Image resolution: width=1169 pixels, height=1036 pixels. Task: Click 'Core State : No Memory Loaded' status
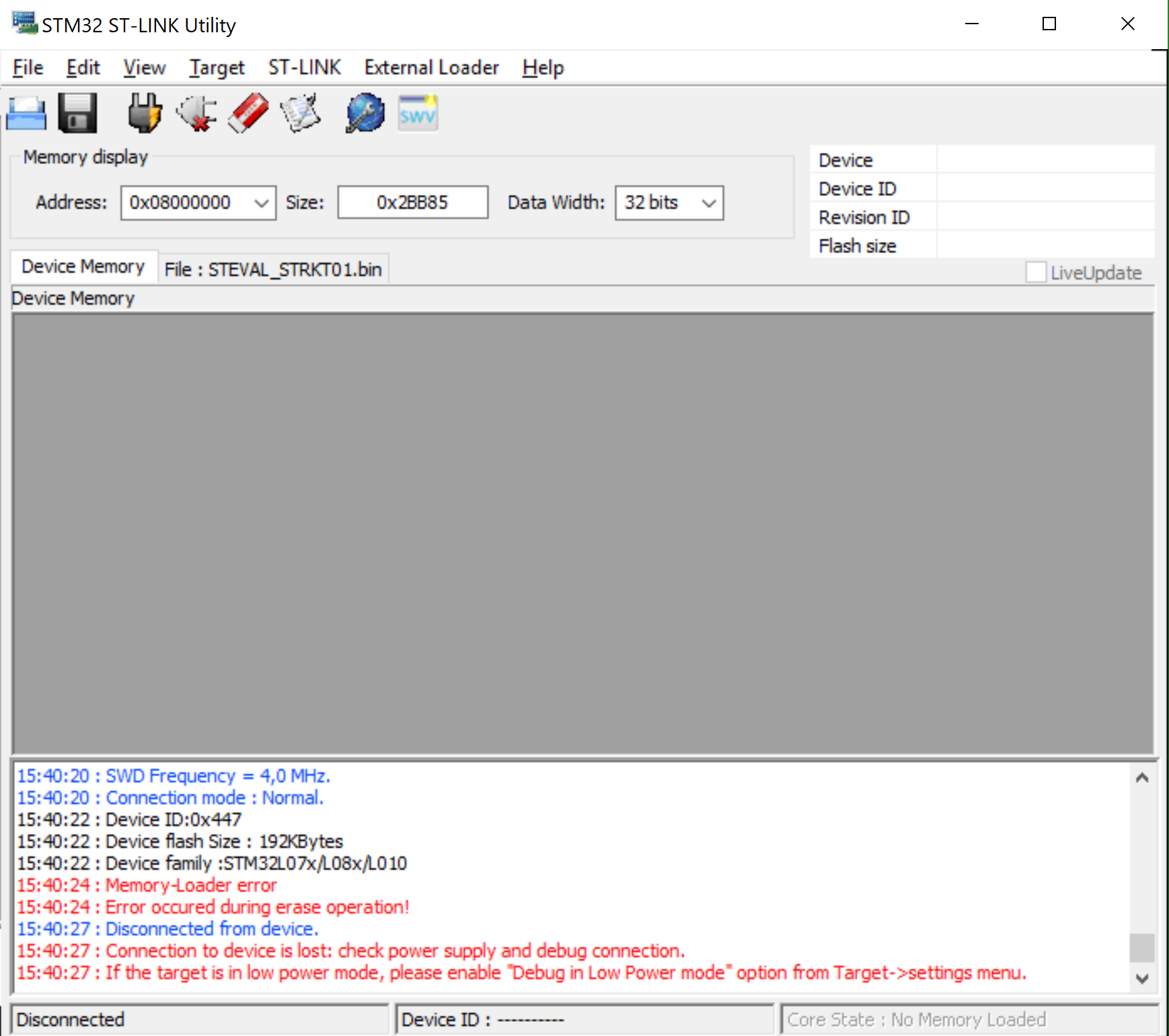coord(969,1020)
